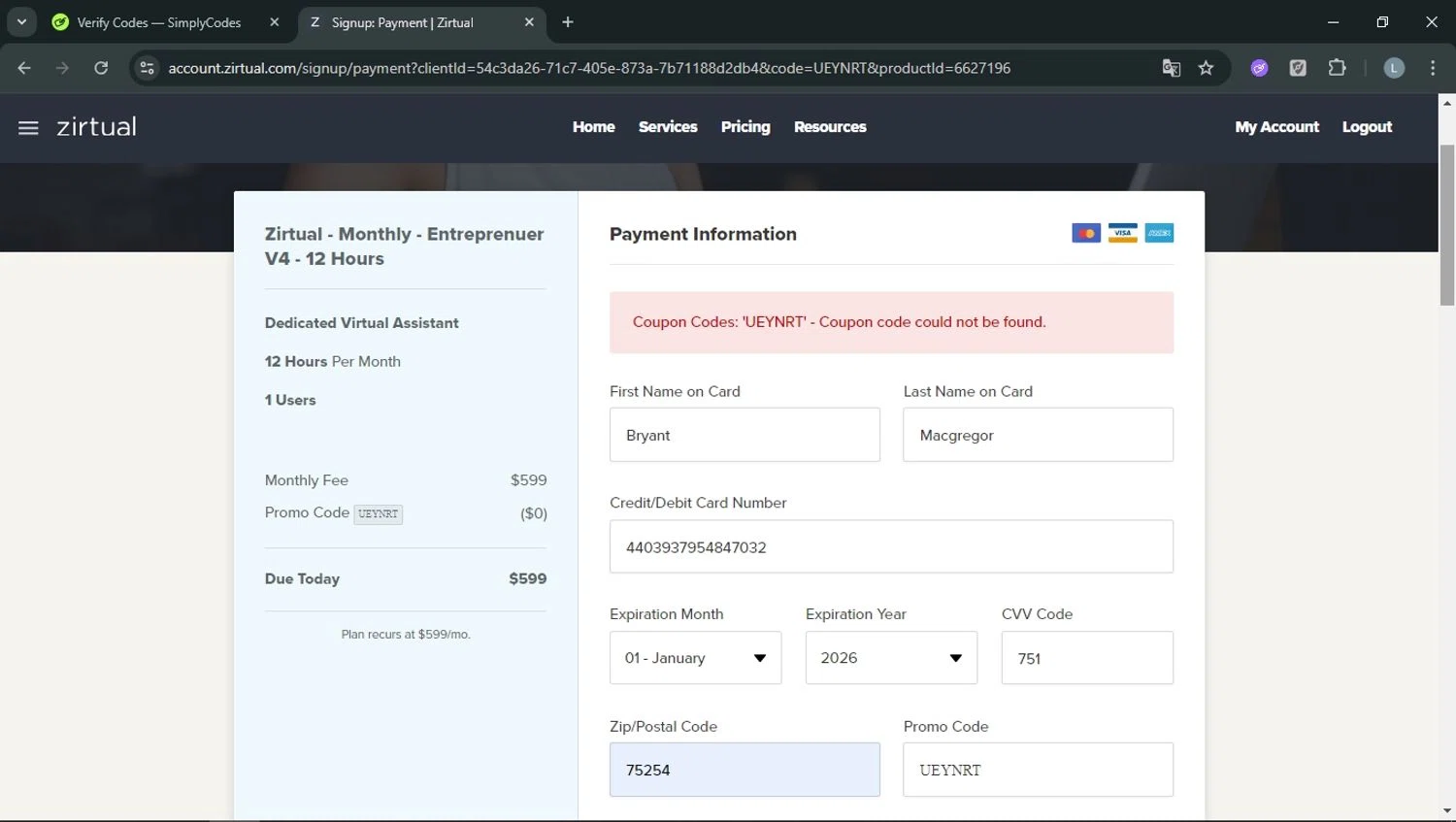Click the plan title Zirtual - Monthly - Entreprenuer

point(404,247)
